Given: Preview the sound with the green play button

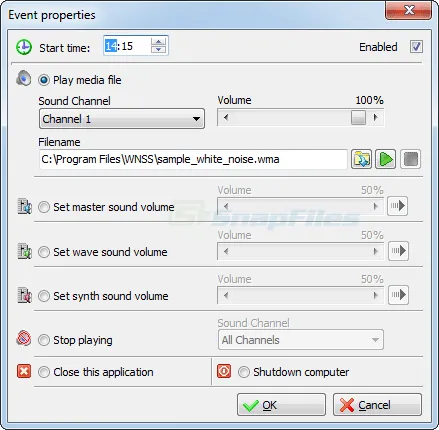Looking at the screenshot, I should (x=386, y=159).
